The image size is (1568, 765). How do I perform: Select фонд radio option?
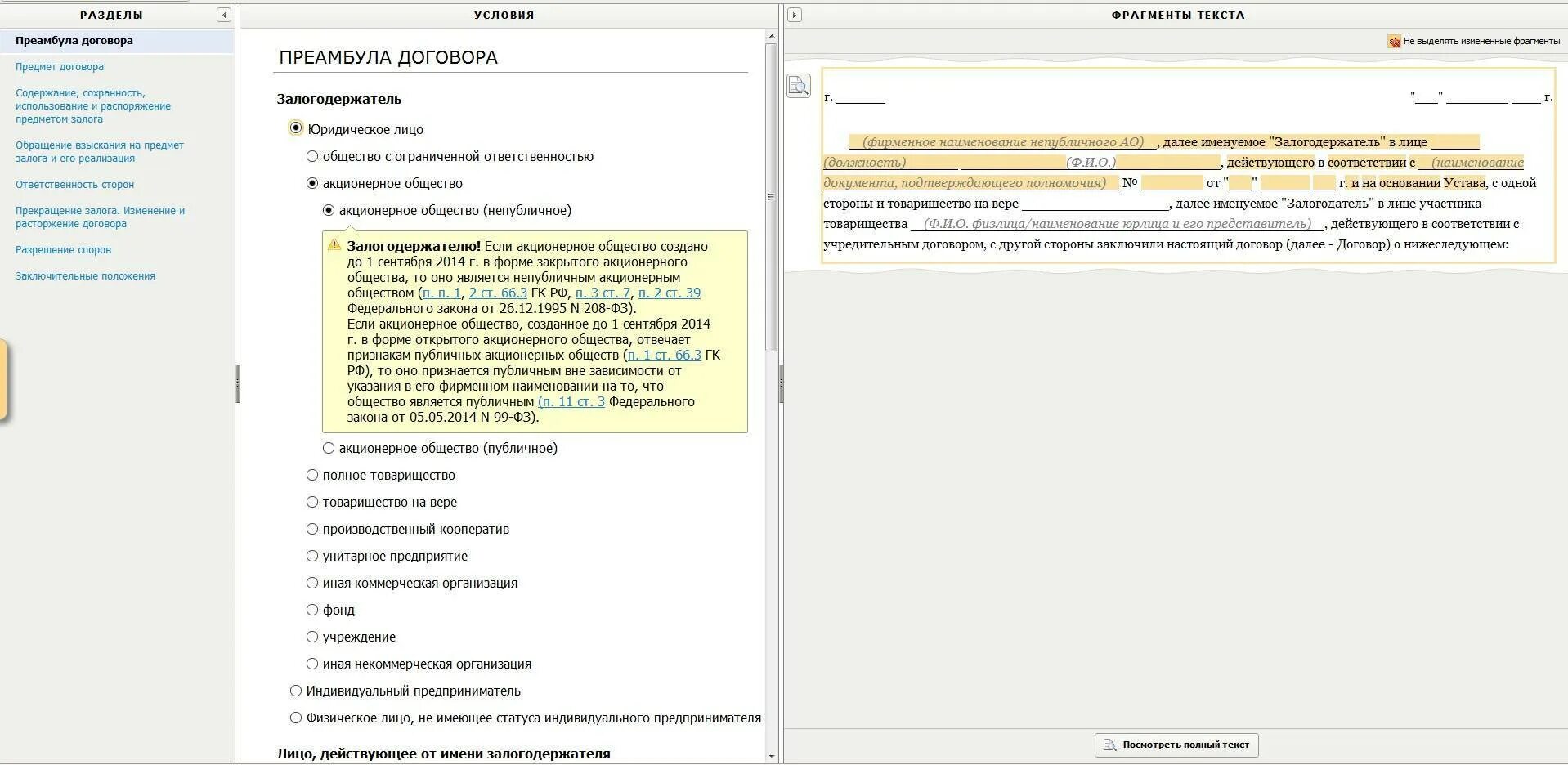click(311, 610)
